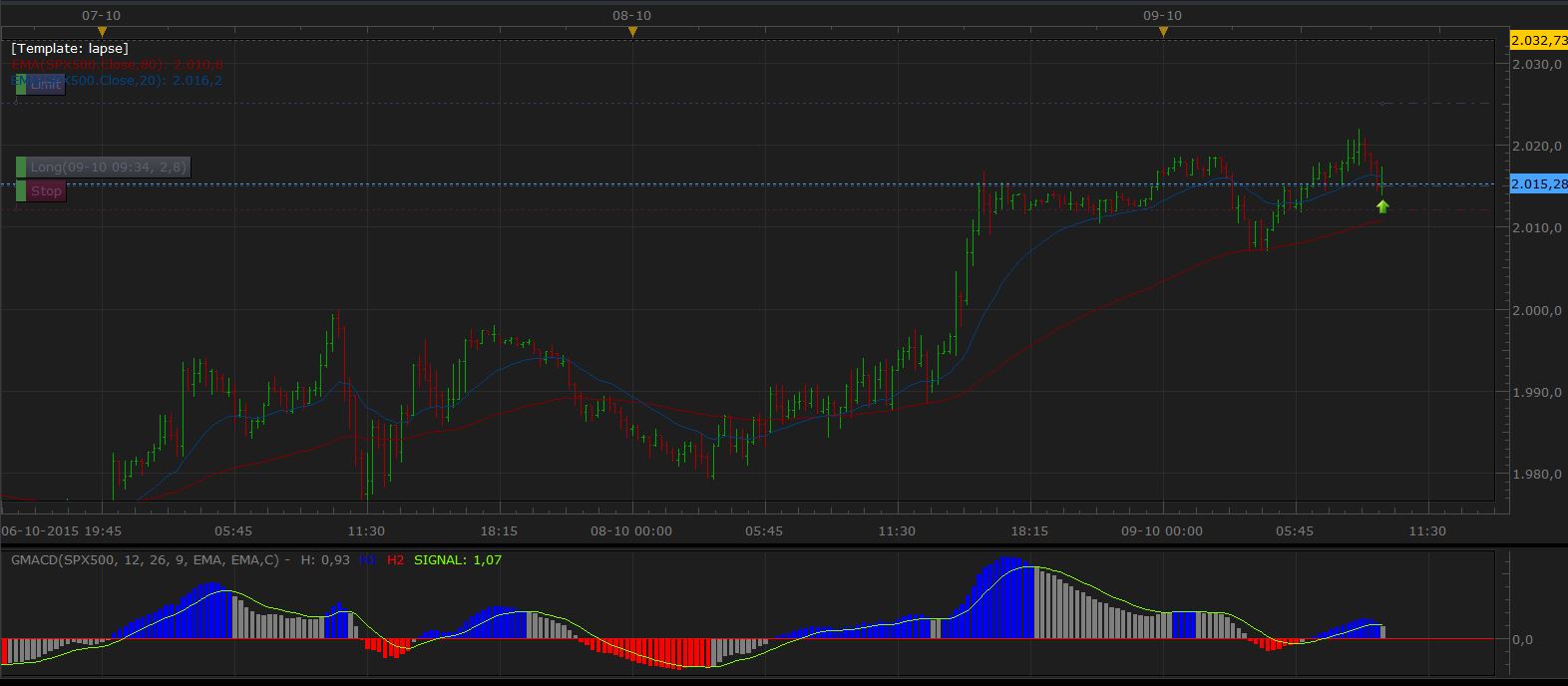
Task: Click the Long position label
Action: pos(107,168)
